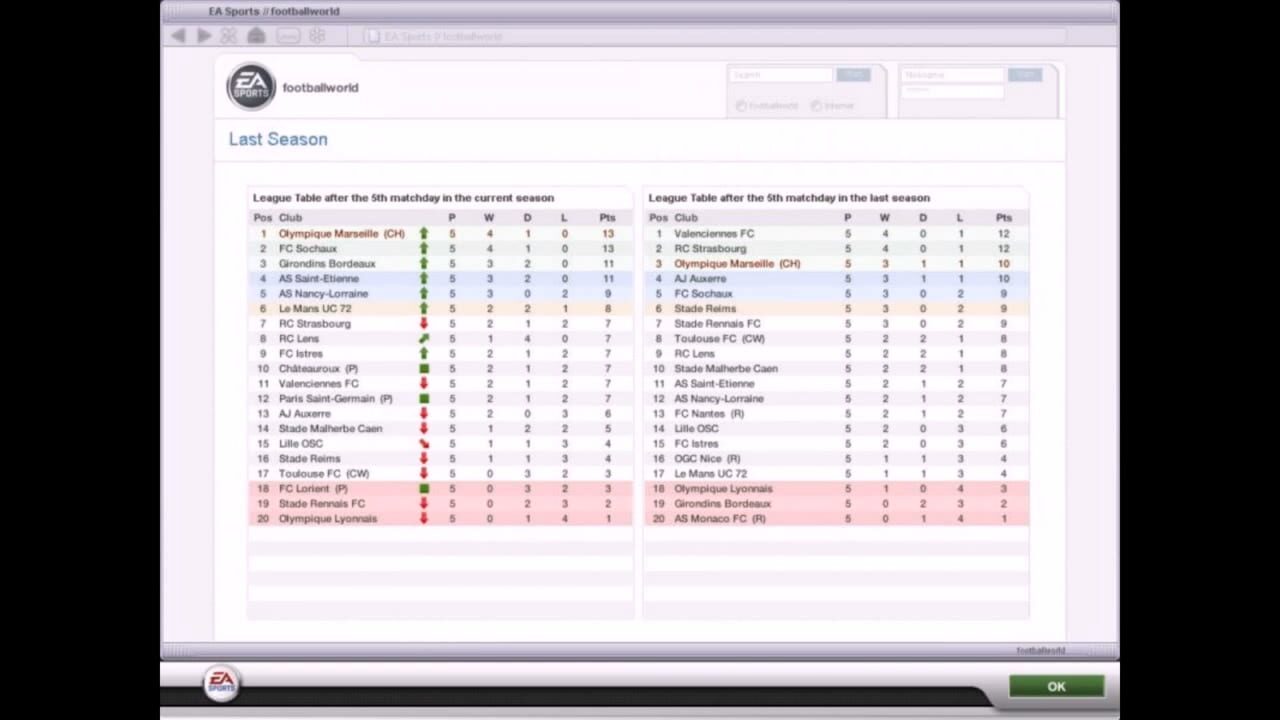Click the diagonal arrow beside RC Lens
Screen dimensions: 1280x720
[x=423, y=339]
